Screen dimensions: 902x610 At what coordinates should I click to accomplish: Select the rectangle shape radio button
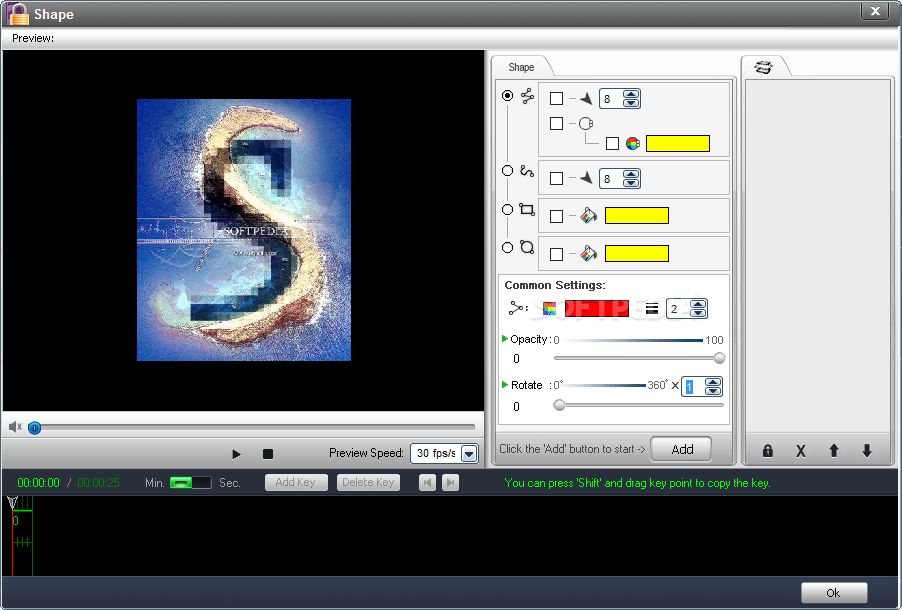point(507,209)
